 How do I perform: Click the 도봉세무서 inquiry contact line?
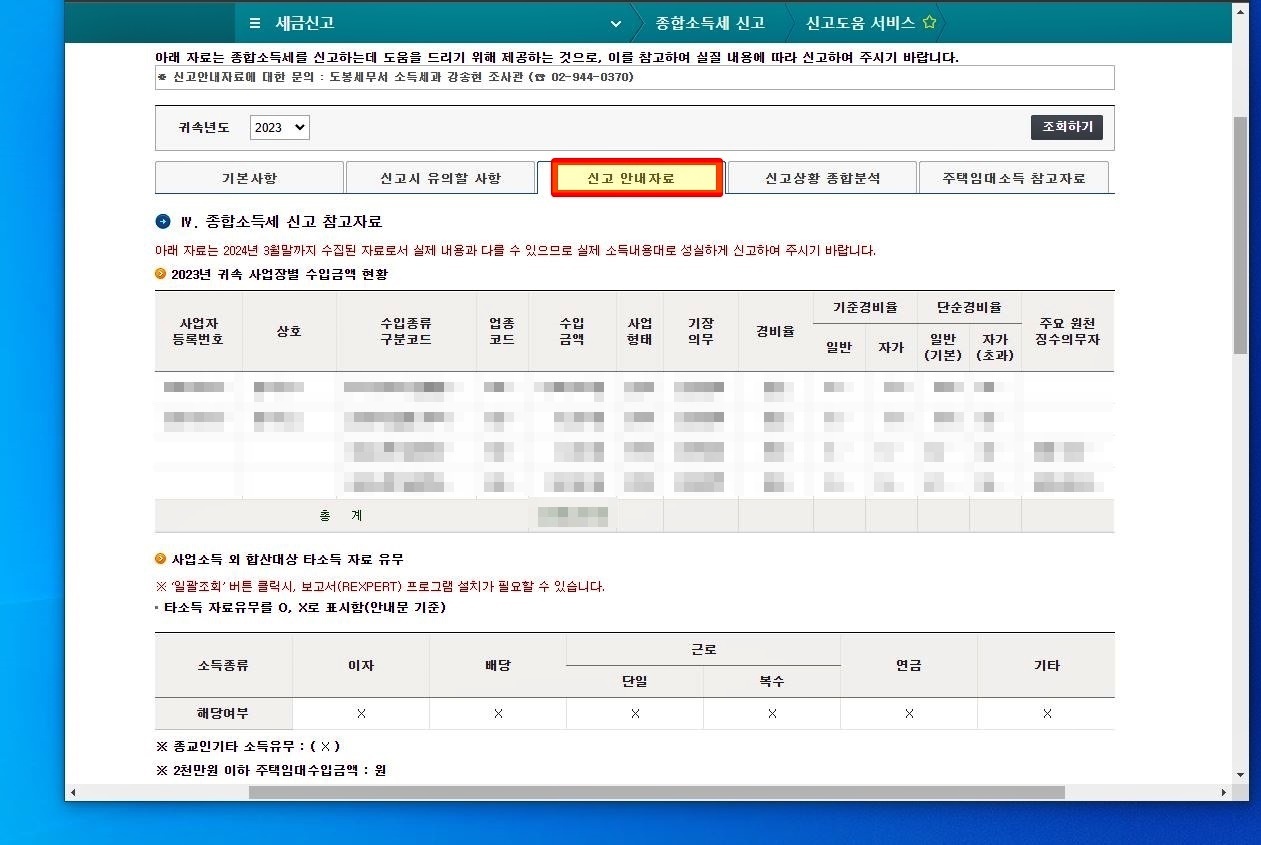click(396, 77)
